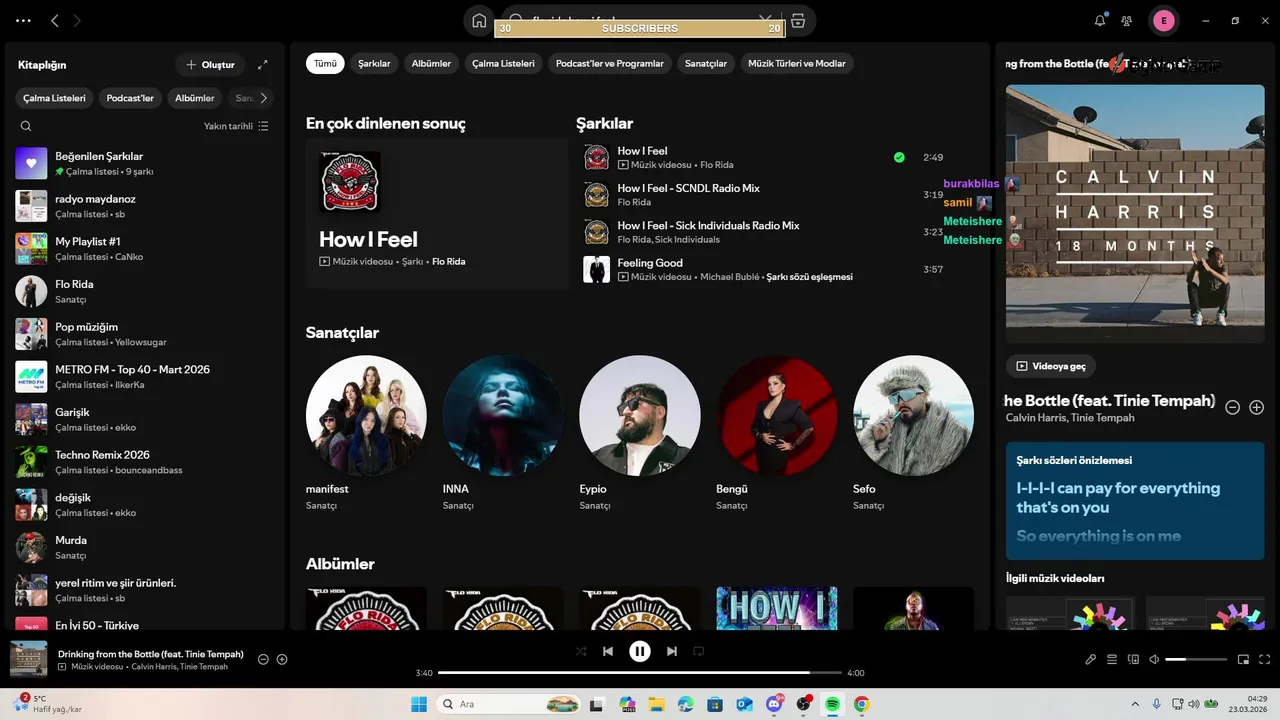The width and height of the screenshot is (1280, 720).
Task: Open the notifications bell
Action: [x=1100, y=20]
